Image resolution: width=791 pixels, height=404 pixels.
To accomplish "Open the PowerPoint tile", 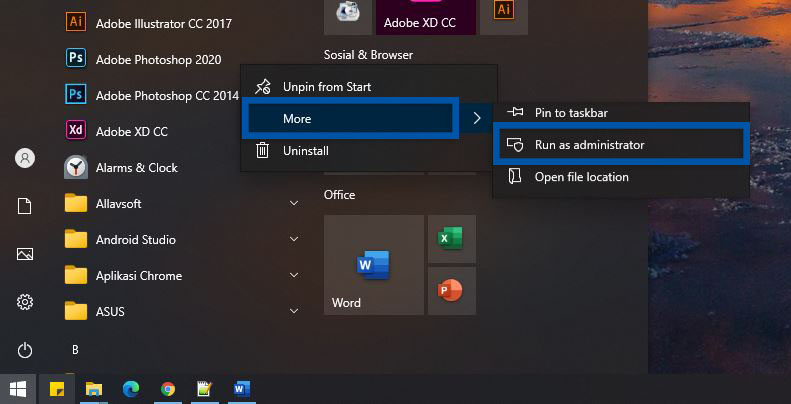I will 449,290.
